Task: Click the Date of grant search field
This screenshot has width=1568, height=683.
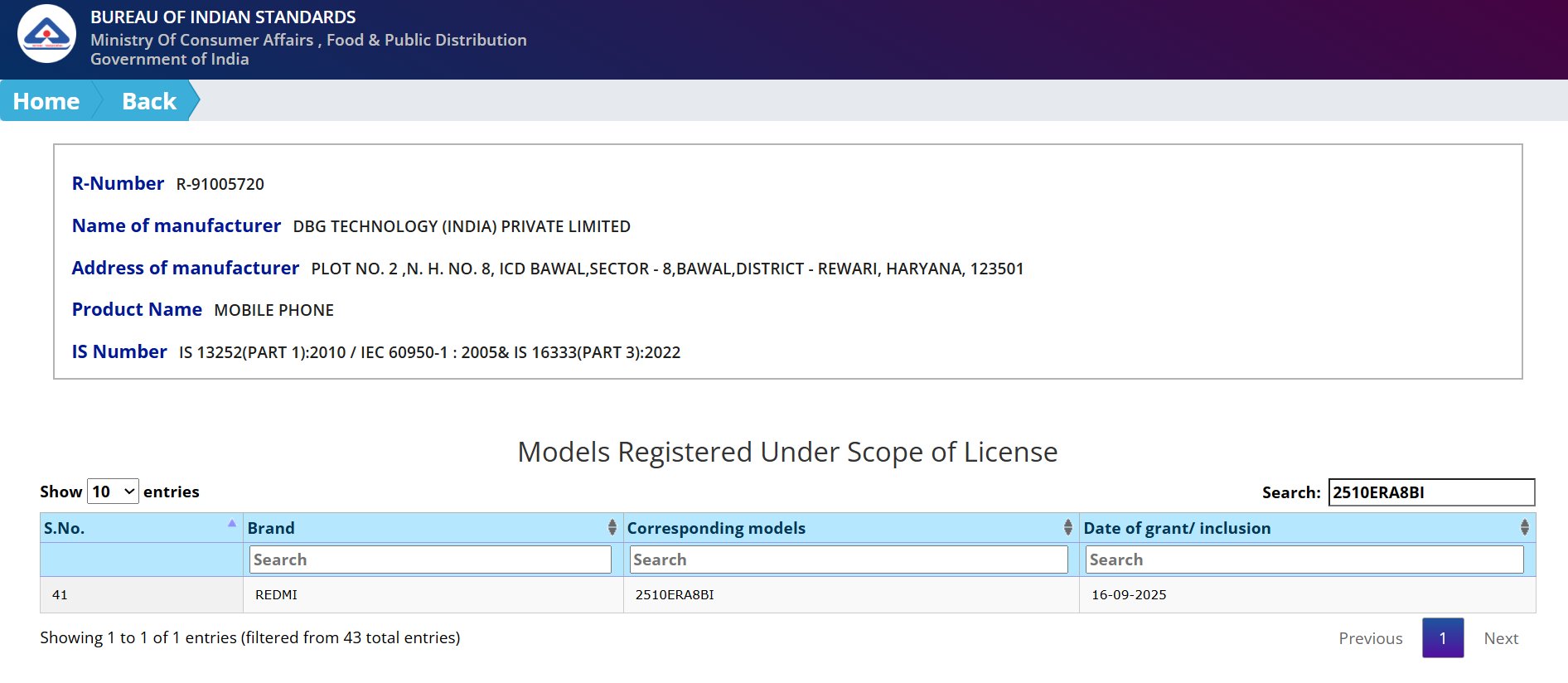Action: (1304, 559)
